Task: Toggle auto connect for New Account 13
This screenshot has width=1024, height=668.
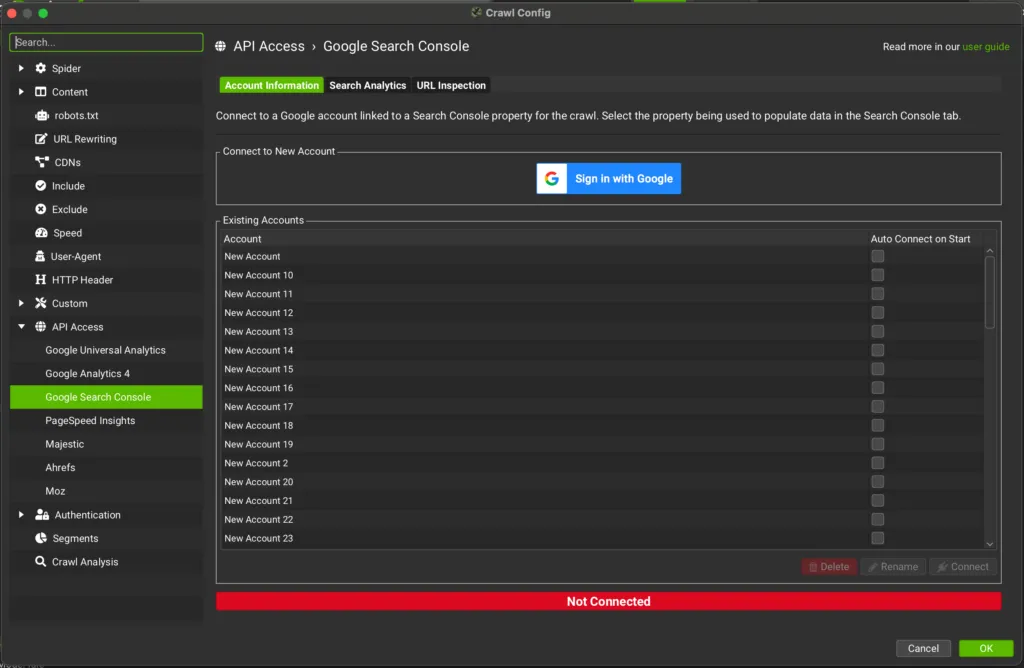Action: (878, 331)
